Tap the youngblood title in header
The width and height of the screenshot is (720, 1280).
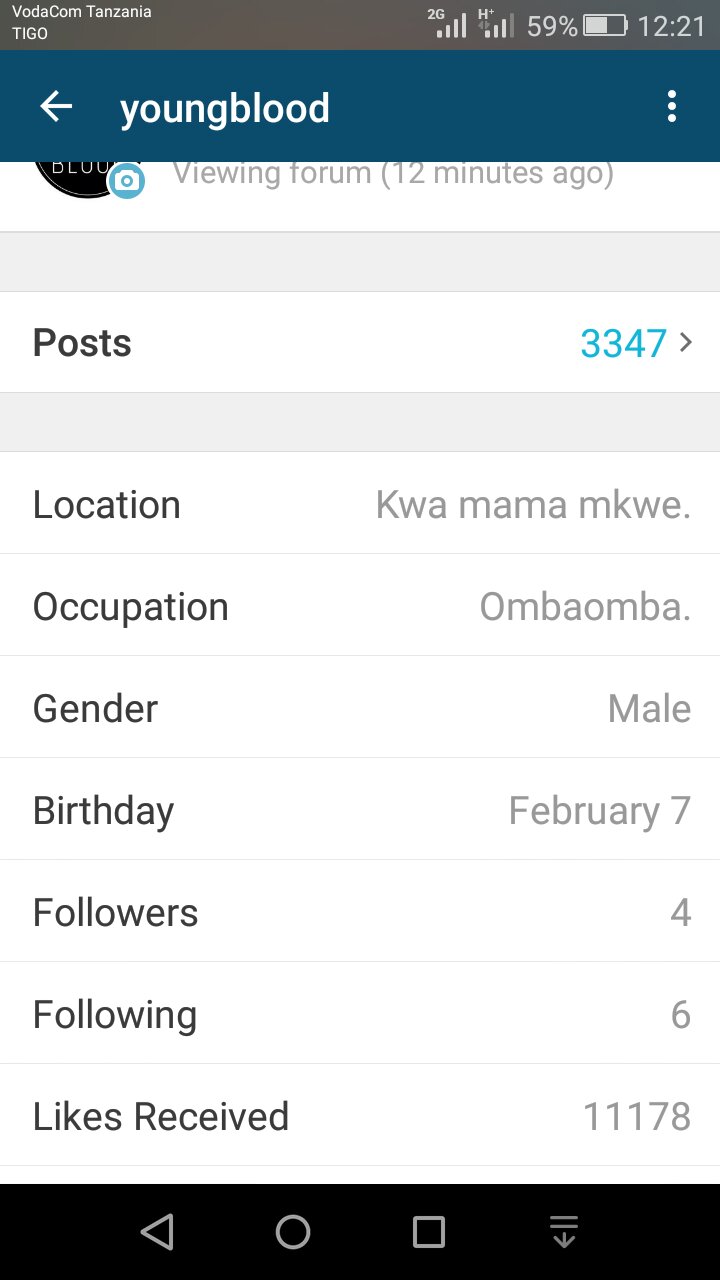pos(225,108)
